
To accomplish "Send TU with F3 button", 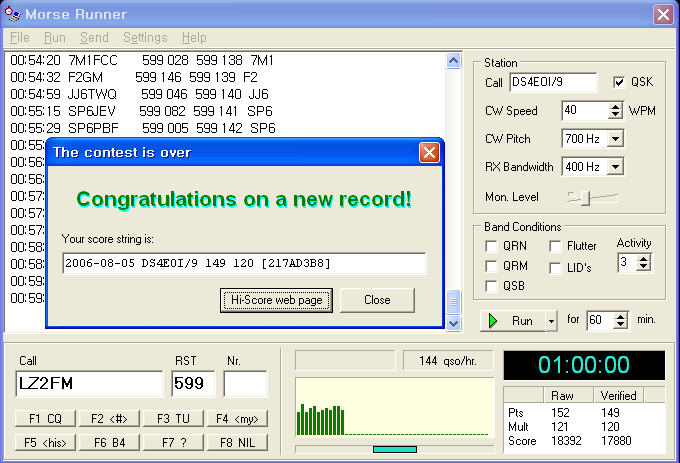I will pos(173,419).
